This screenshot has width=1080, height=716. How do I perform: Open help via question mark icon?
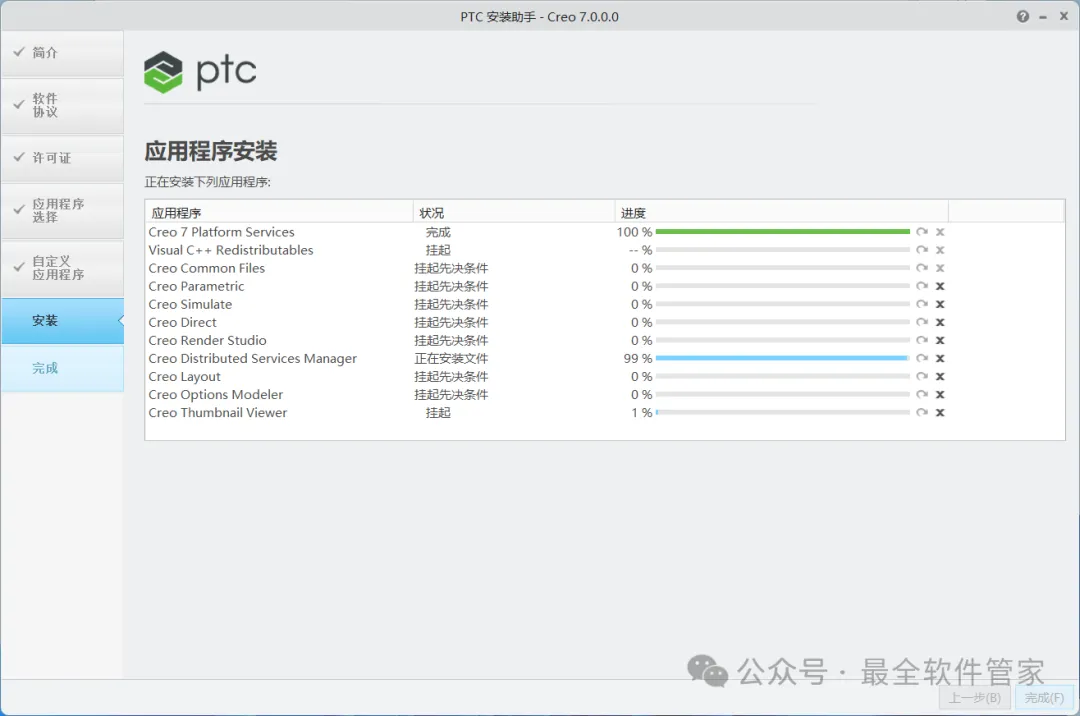pyautogui.click(x=1023, y=17)
